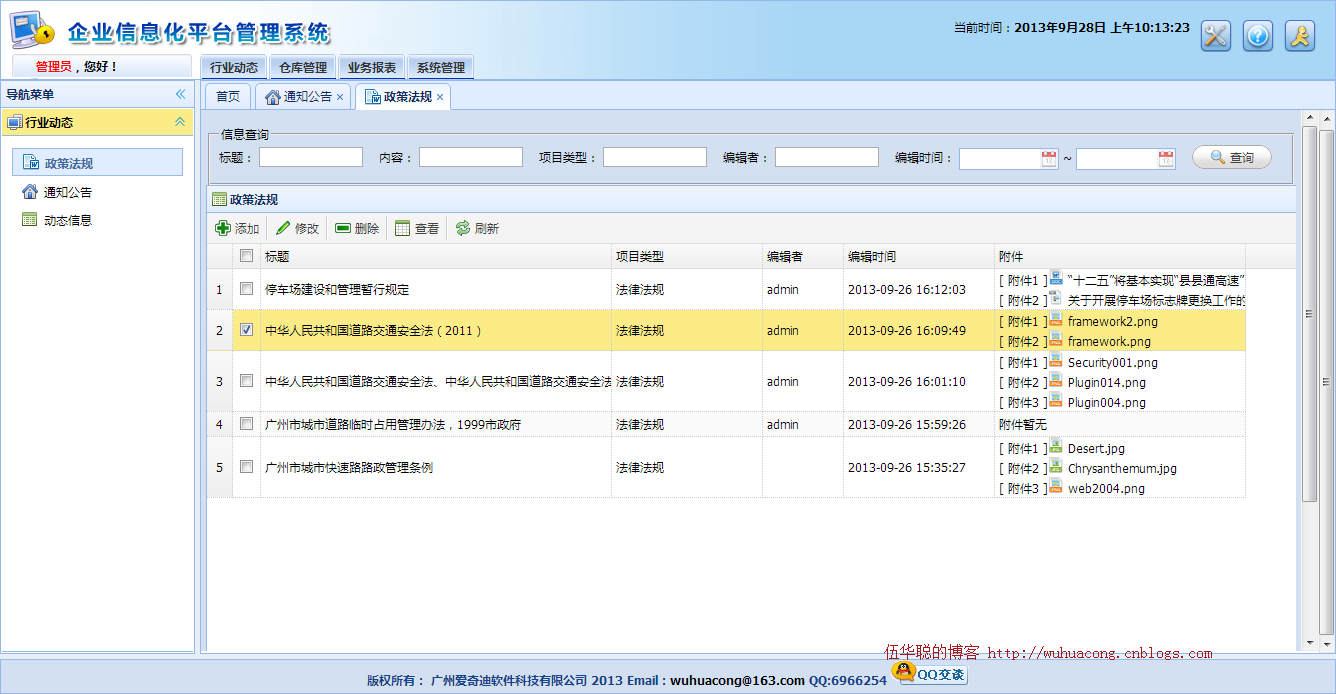This screenshot has height=694, width=1336.
Task: Sort by the 标题 column header
Action: tap(436, 256)
